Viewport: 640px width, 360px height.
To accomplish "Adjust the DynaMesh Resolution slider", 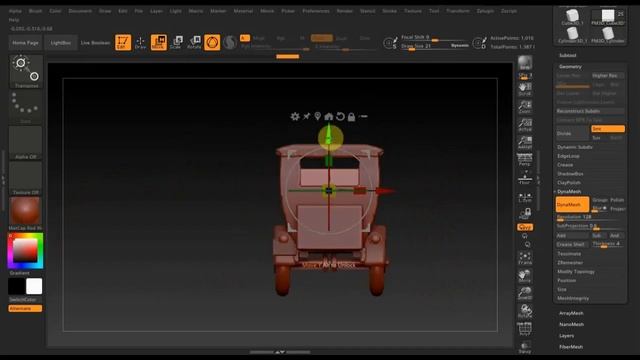I will 590,217.
